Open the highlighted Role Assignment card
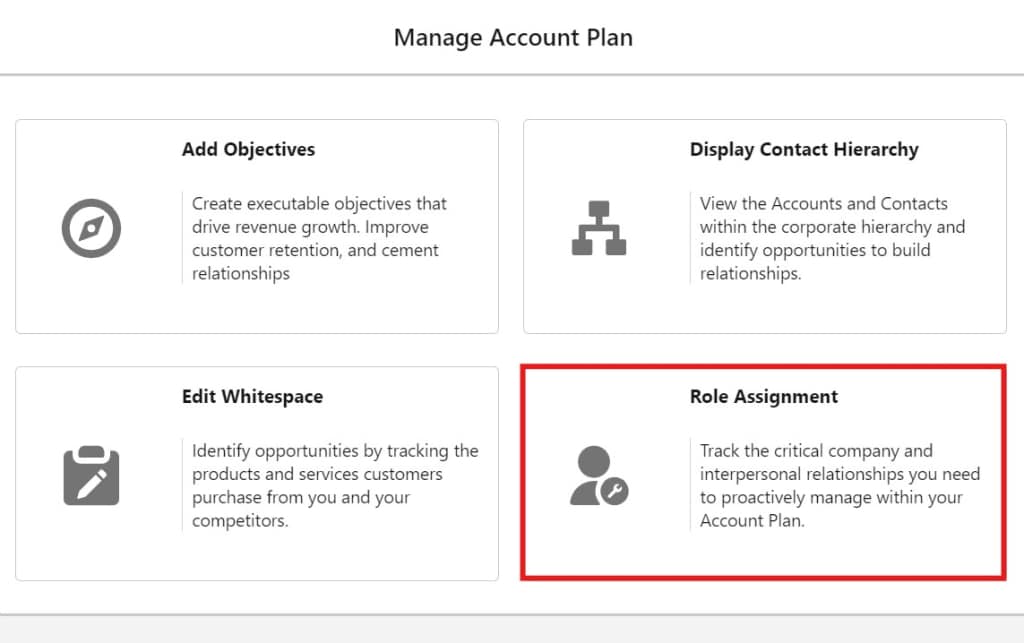This screenshot has width=1024, height=643. [765, 473]
